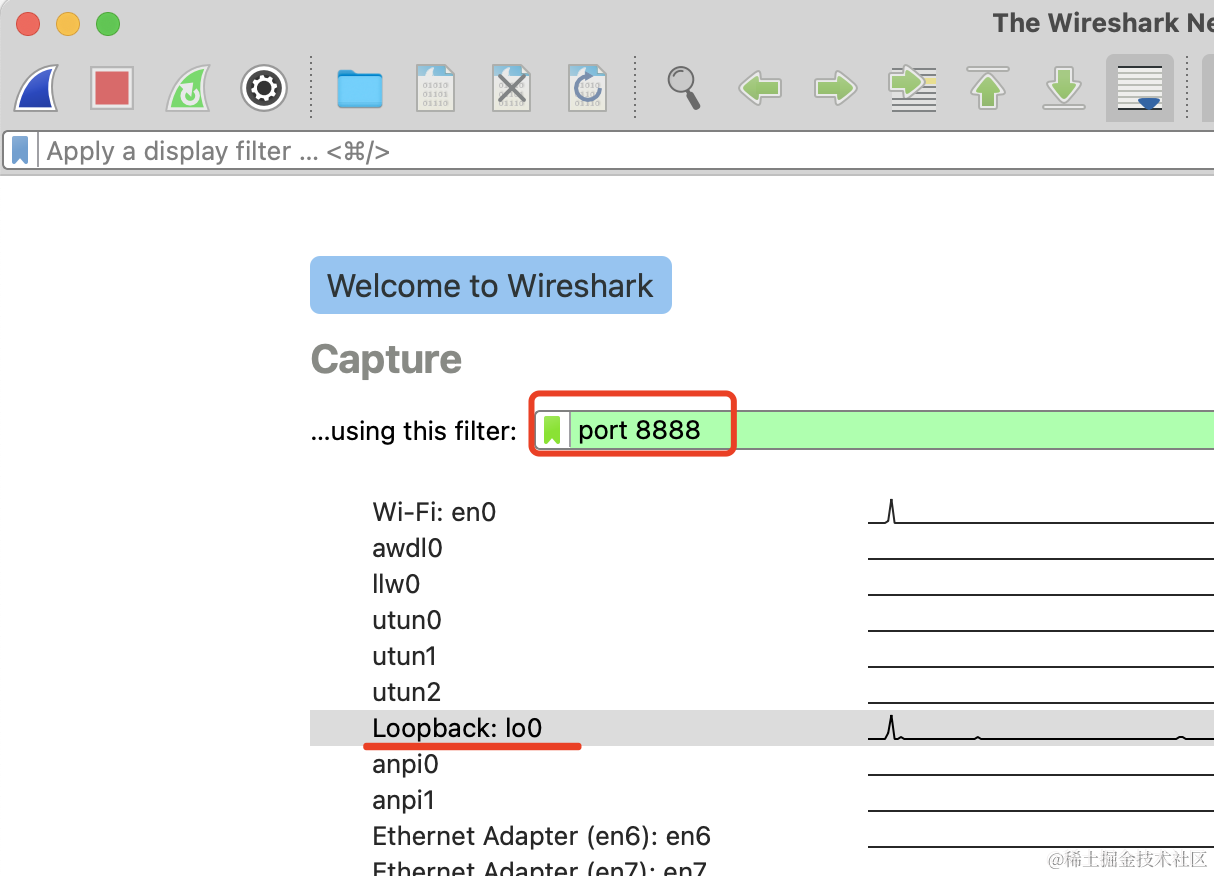Image resolution: width=1214 pixels, height=876 pixels.
Task: Click the Loopback lo0 traffic sparkline
Action: [1040, 728]
